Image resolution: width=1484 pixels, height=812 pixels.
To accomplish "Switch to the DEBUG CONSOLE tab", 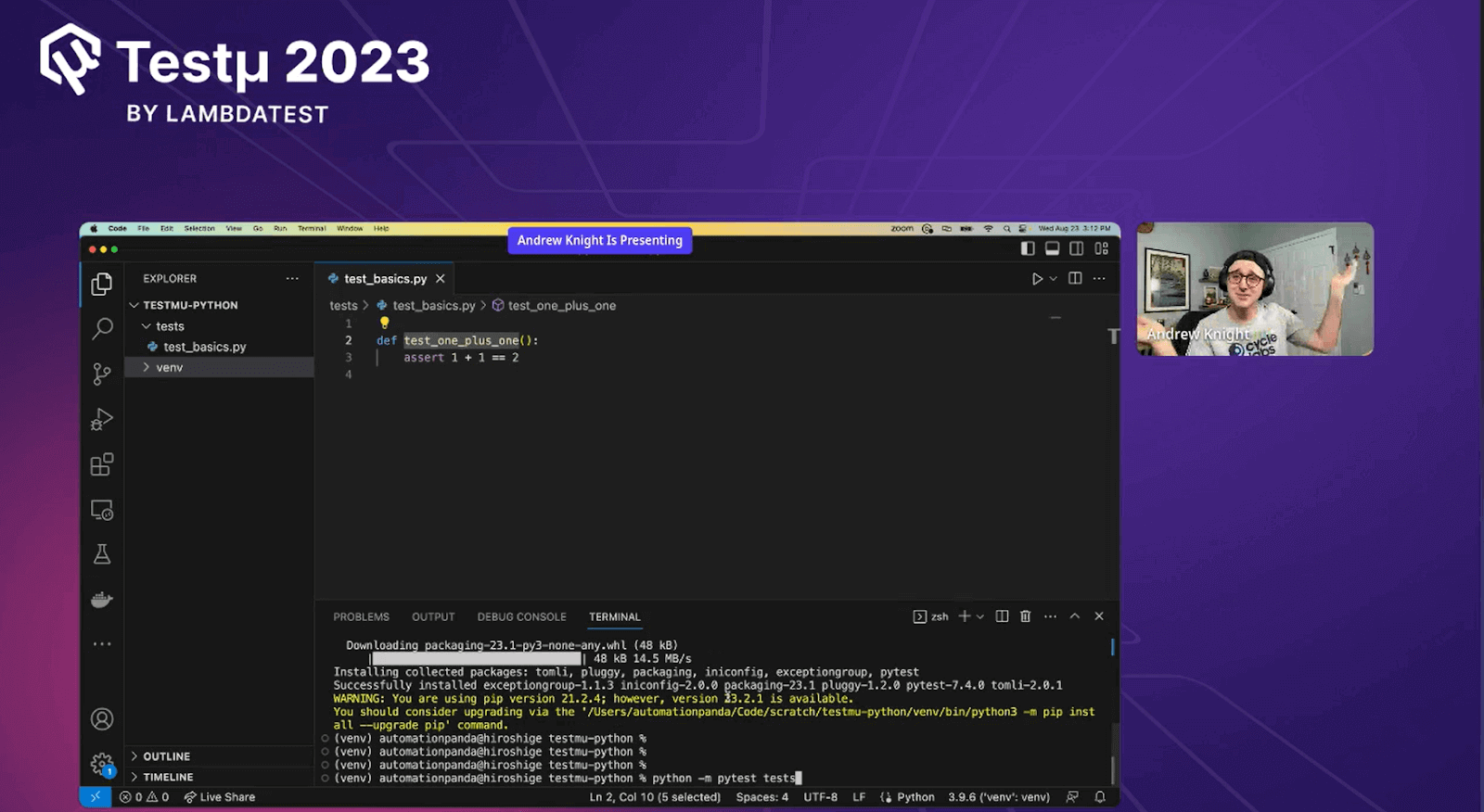I will point(521,617).
